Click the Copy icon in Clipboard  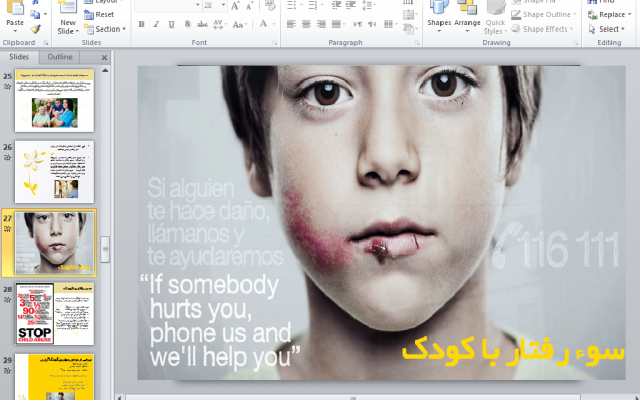pos(36,15)
